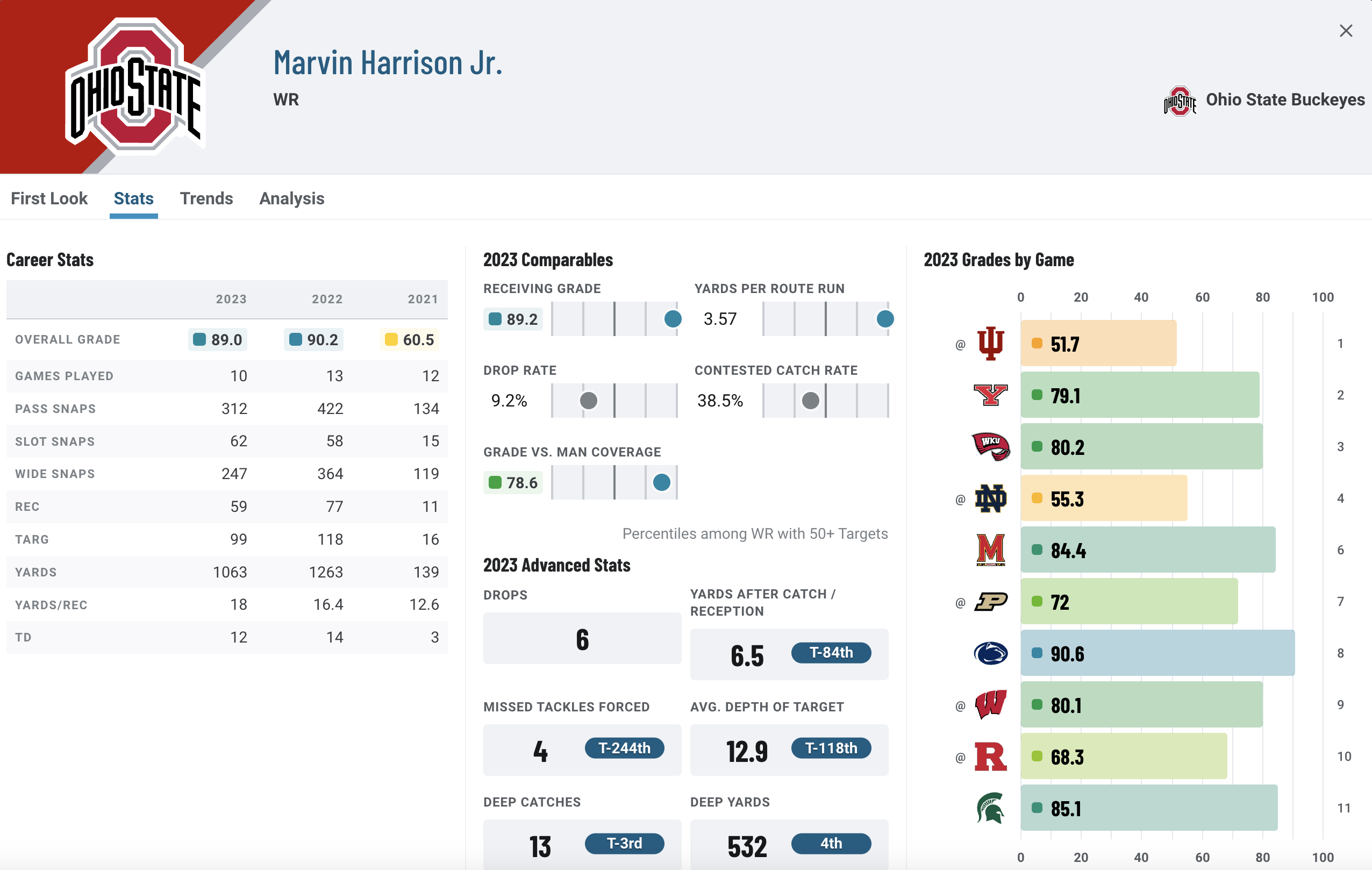Click the Rutgers logo

(990, 757)
